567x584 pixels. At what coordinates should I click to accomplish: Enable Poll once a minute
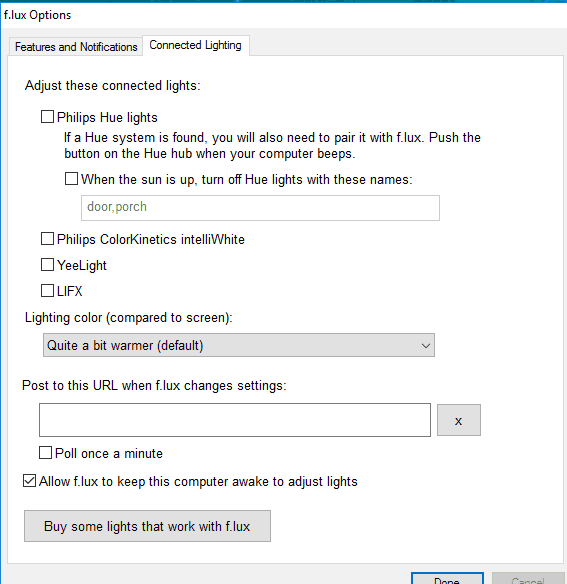pyautogui.click(x=45, y=453)
